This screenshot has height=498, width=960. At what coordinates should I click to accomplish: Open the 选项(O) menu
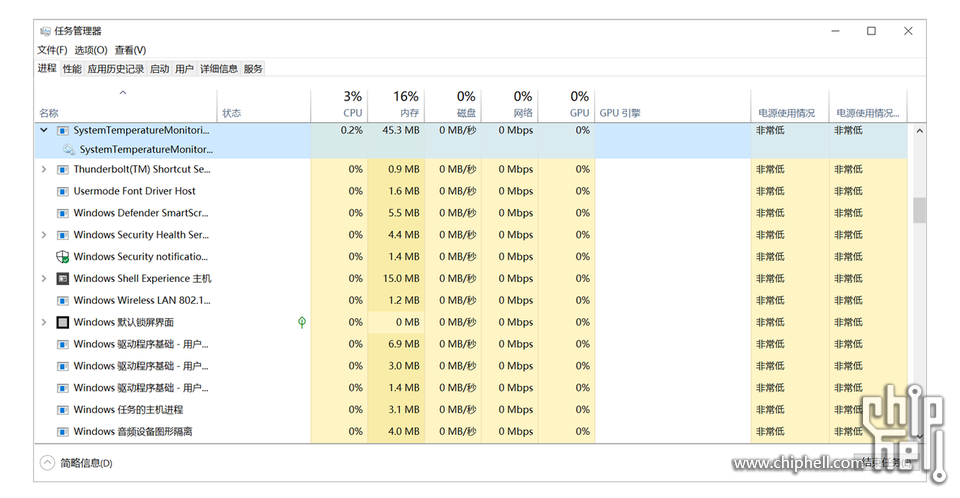[91, 50]
